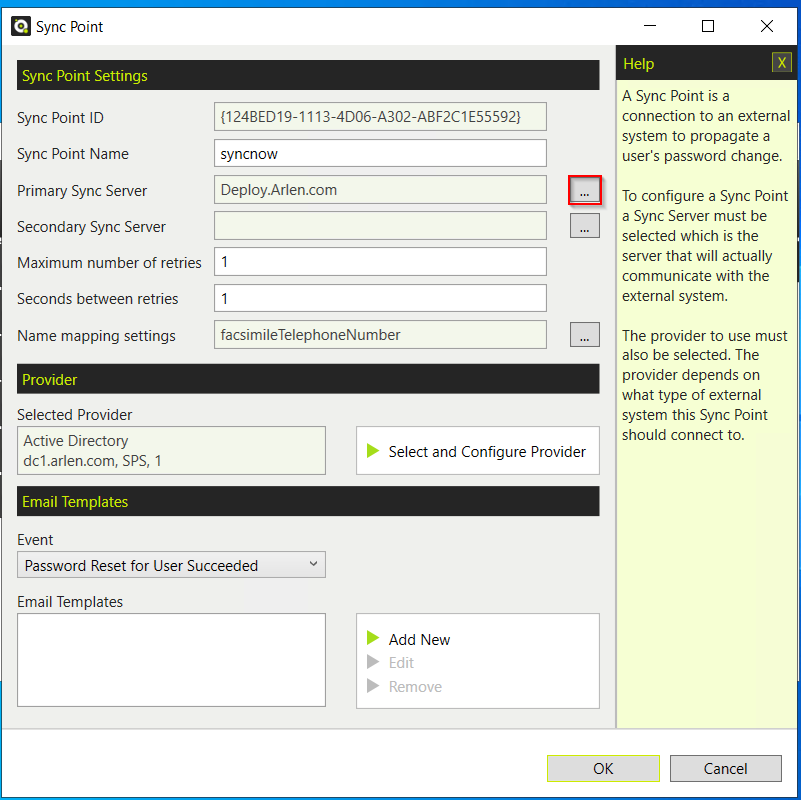This screenshot has height=800, width=801.
Task: Maximize the Sync Point window
Action: point(708,26)
